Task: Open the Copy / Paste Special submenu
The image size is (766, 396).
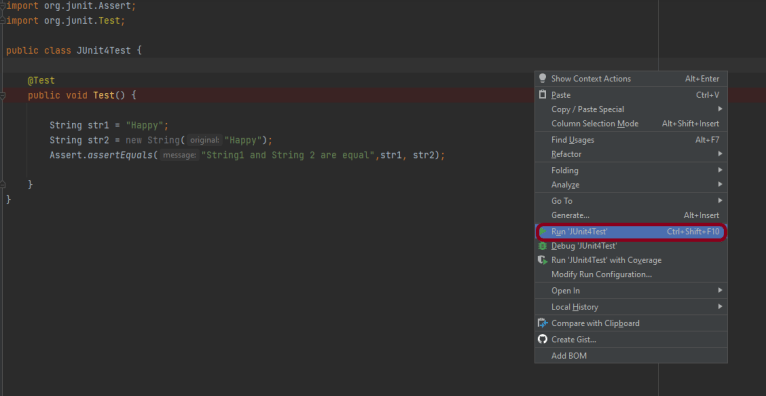Action: [631, 109]
